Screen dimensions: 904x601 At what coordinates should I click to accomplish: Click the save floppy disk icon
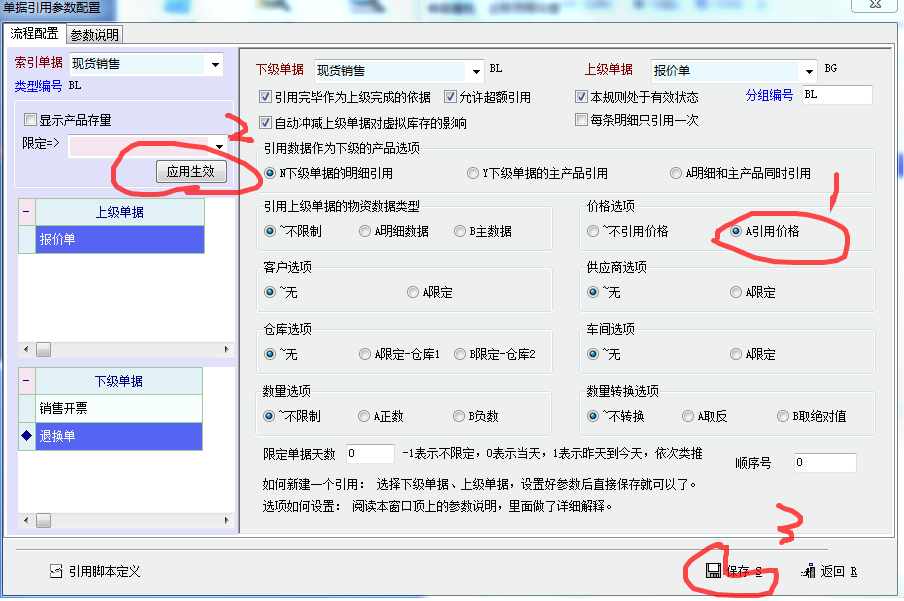coord(713,570)
